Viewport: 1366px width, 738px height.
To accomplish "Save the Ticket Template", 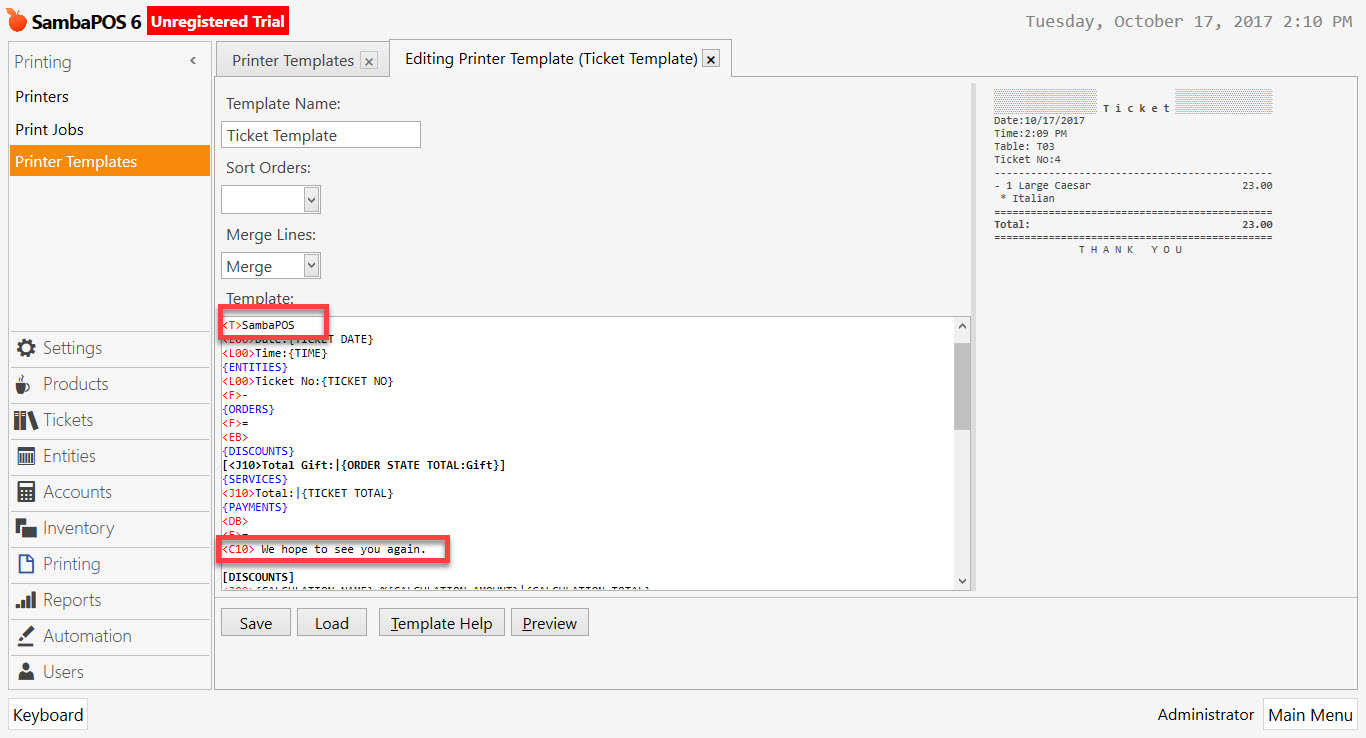I will coord(255,622).
